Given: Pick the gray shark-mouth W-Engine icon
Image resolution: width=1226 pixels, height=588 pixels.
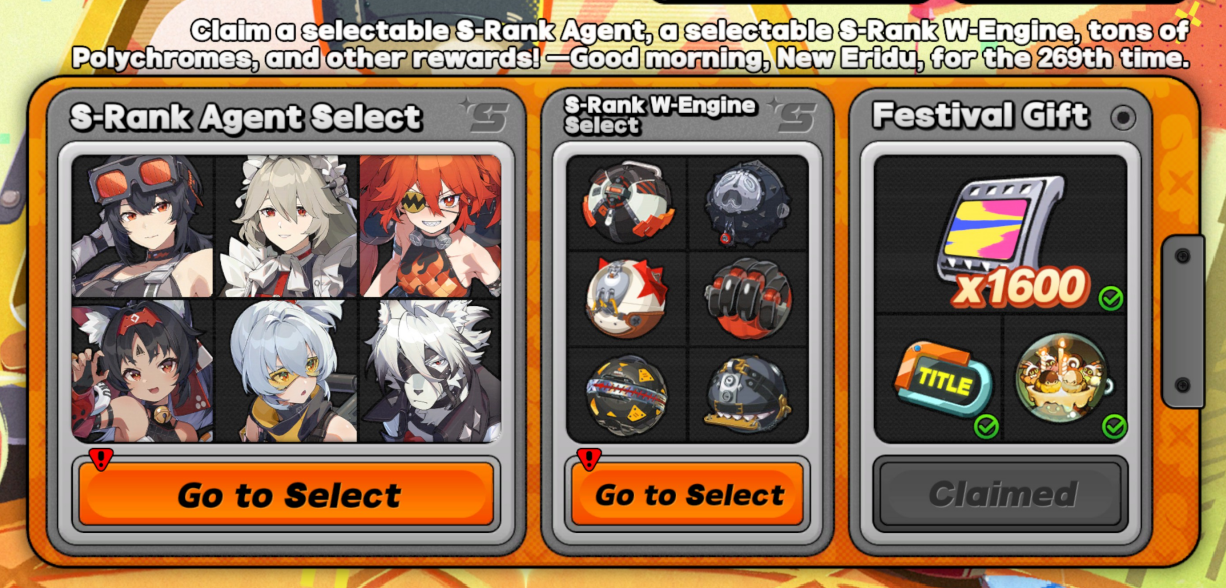Looking at the screenshot, I should pos(748,394).
